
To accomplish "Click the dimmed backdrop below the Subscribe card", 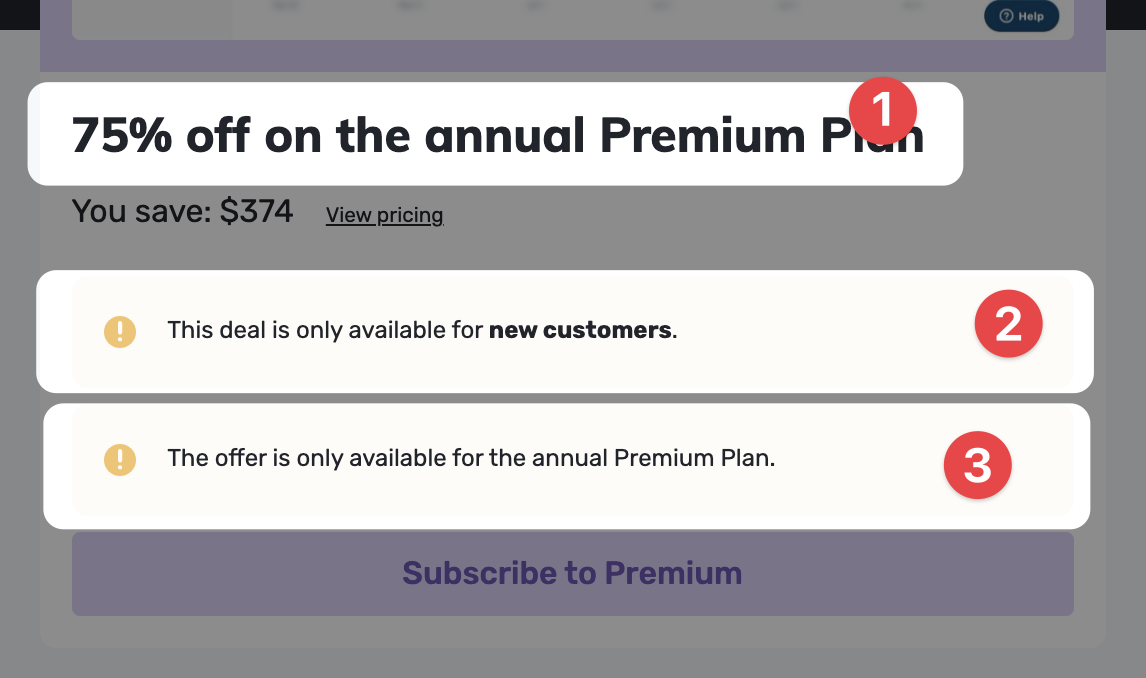I will pos(572,662).
